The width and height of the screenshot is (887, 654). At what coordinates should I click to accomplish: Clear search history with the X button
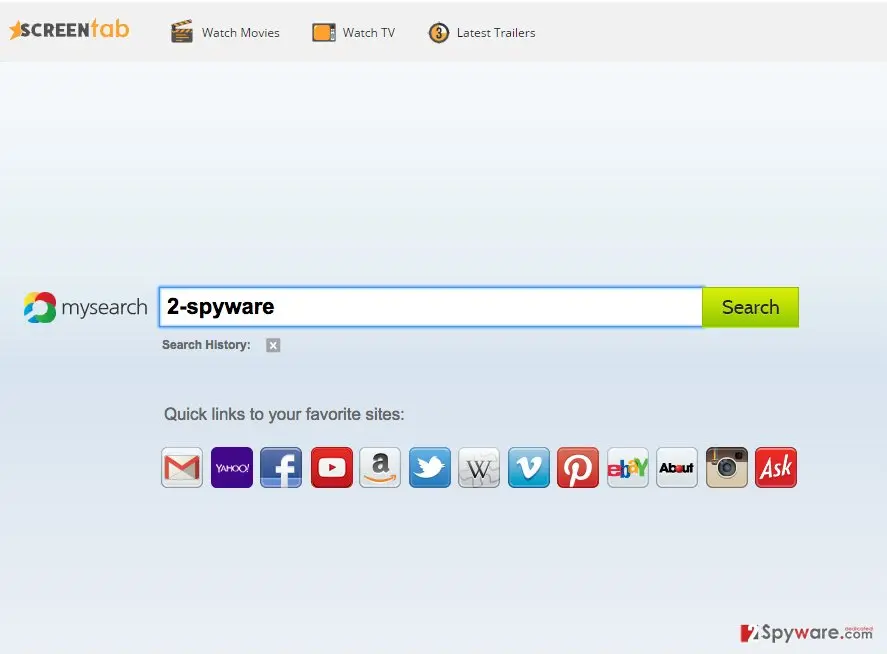[x=273, y=345]
